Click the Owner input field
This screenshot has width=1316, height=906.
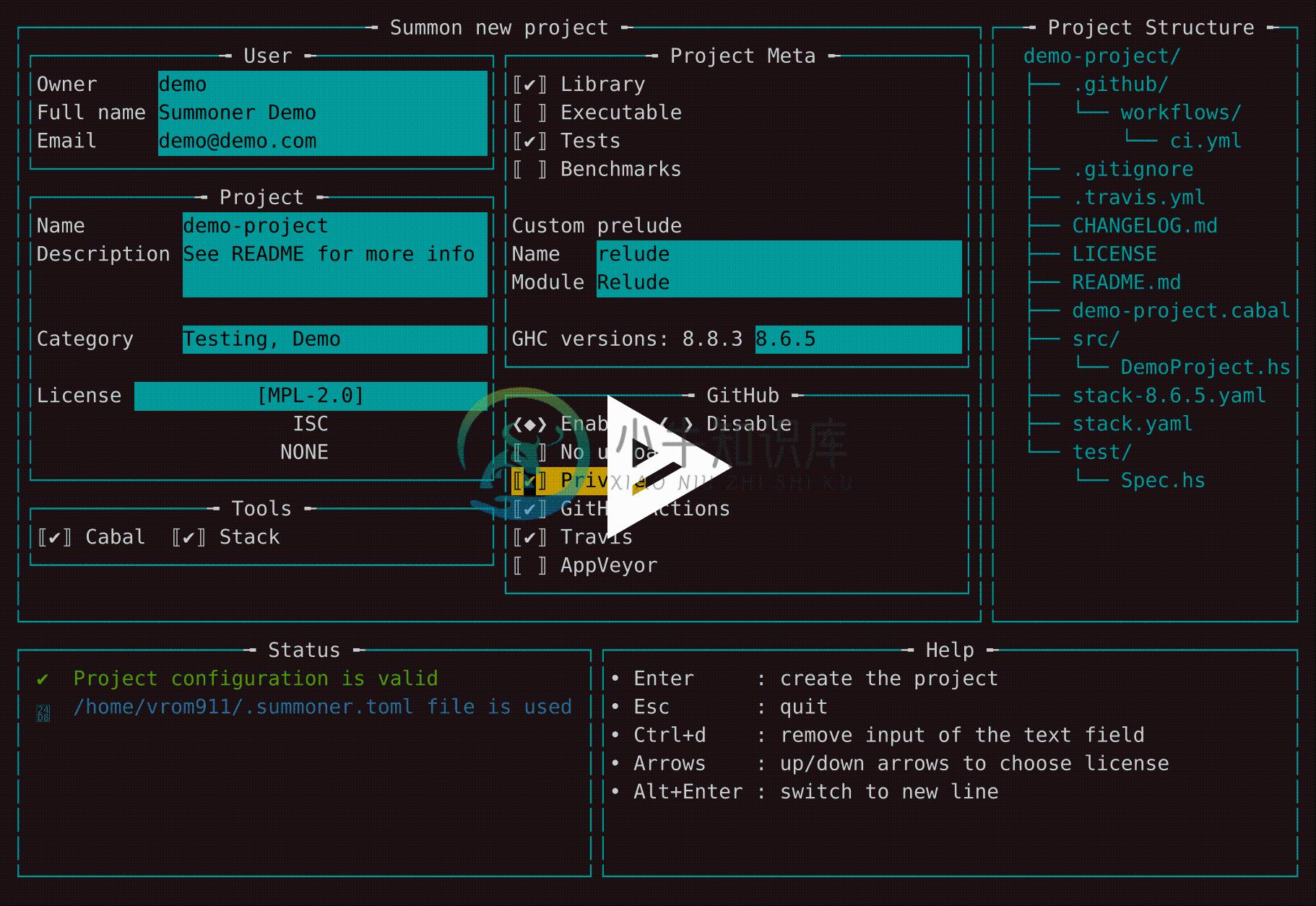323,84
